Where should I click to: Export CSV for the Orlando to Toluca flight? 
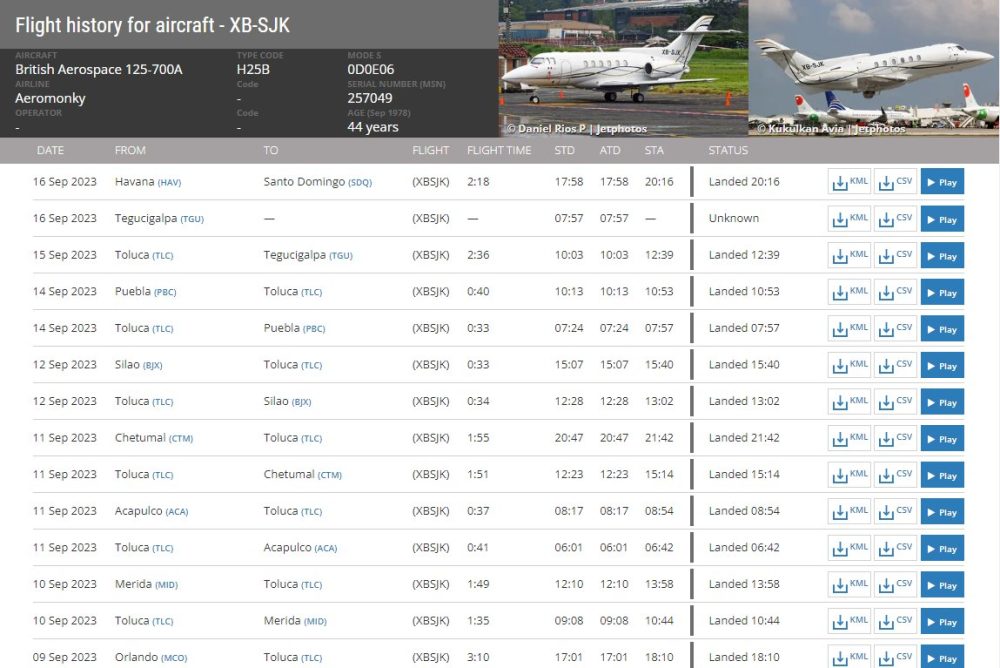click(x=895, y=657)
